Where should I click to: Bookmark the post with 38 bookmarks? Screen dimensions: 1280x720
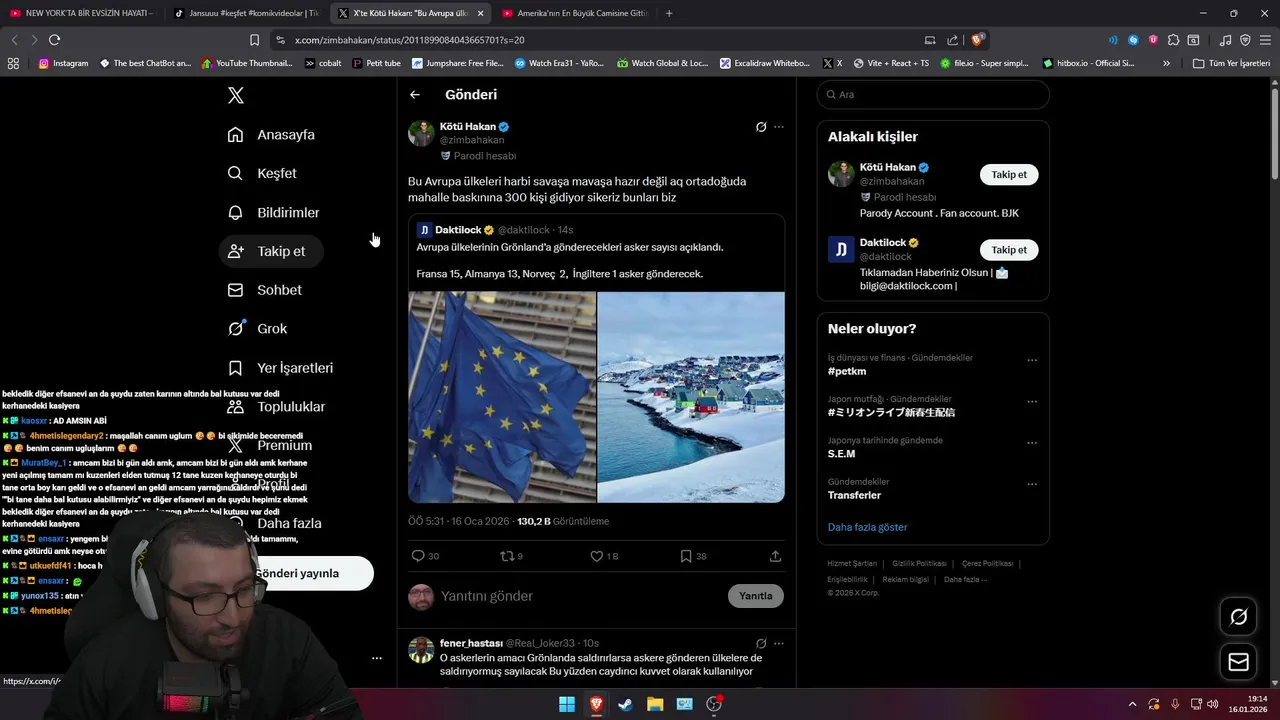pos(686,556)
